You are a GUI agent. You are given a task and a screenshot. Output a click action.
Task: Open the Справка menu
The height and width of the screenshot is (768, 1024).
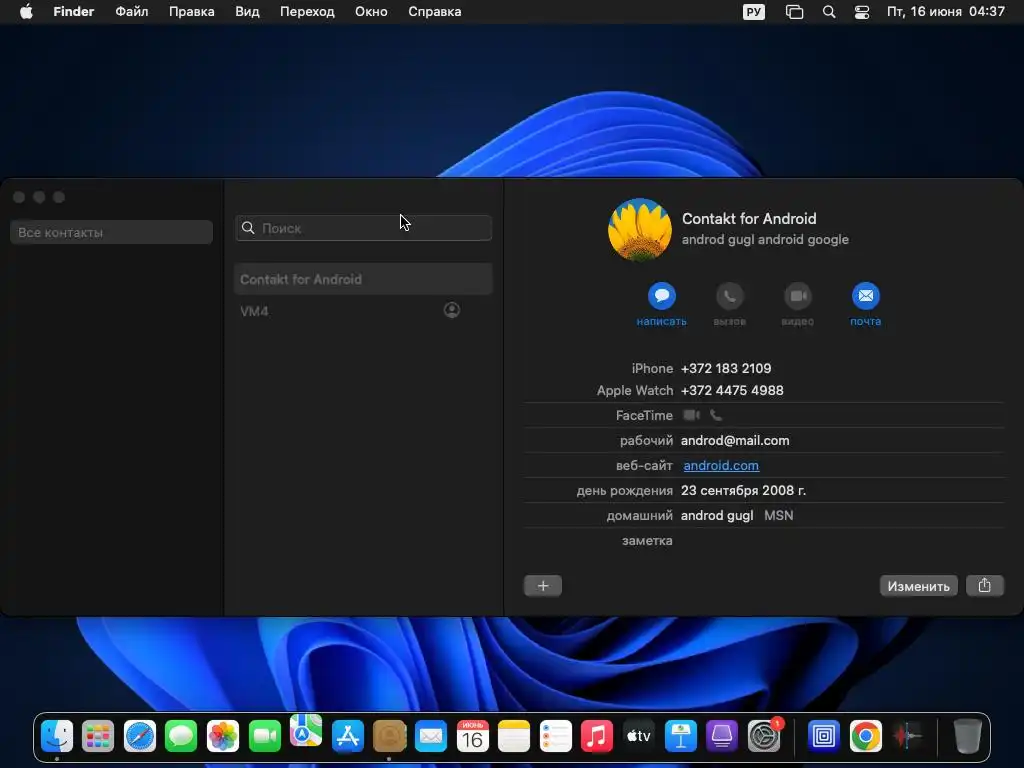pyautogui.click(x=434, y=12)
